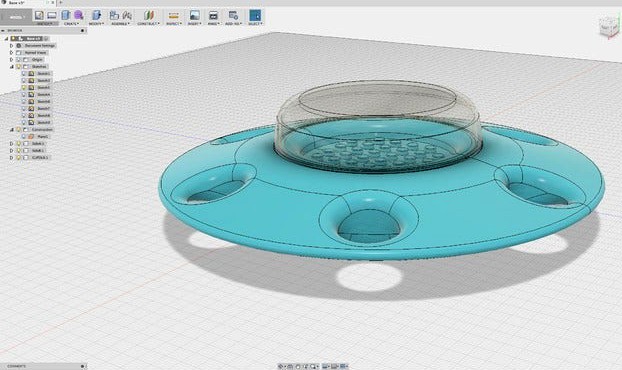This screenshot has width=622, height=370.
Task: Open the Viewports layout icon
Action: pyautogui.click(x=344, y=366)
